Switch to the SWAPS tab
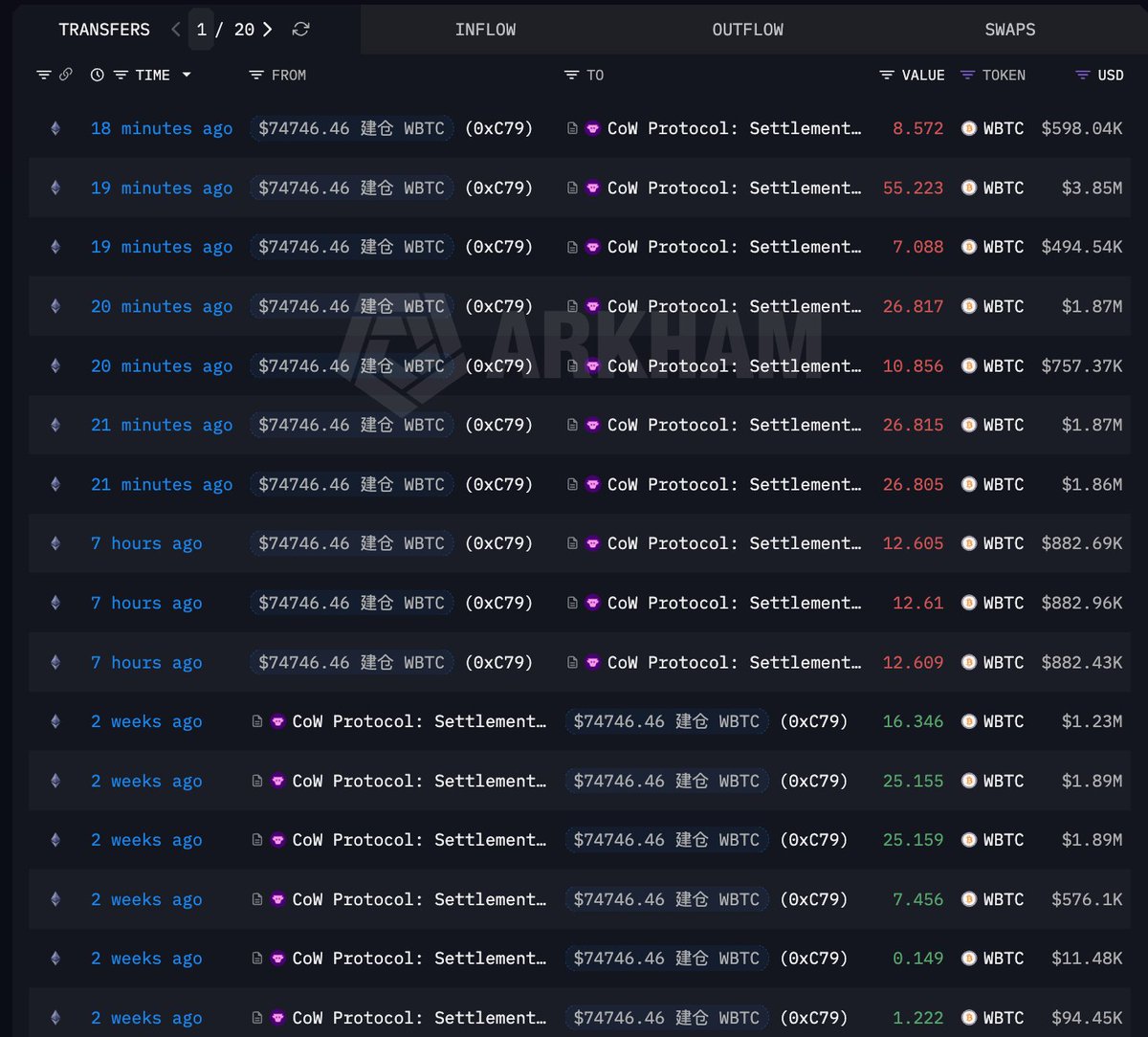The height and width of the screenshot is (1037, 1148). (x=1009, y=30)
